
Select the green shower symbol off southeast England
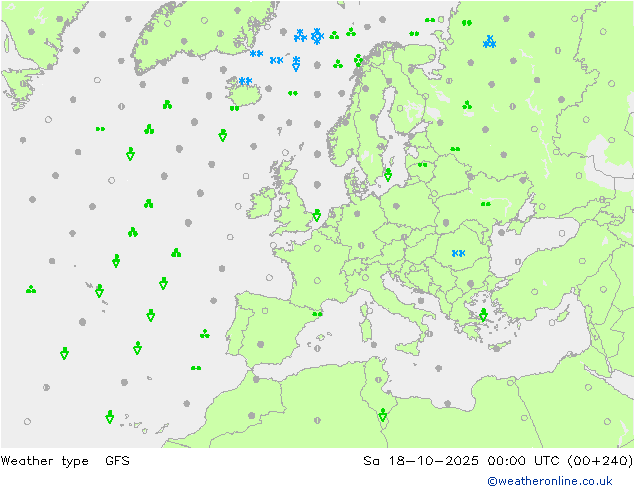point(317,215)
